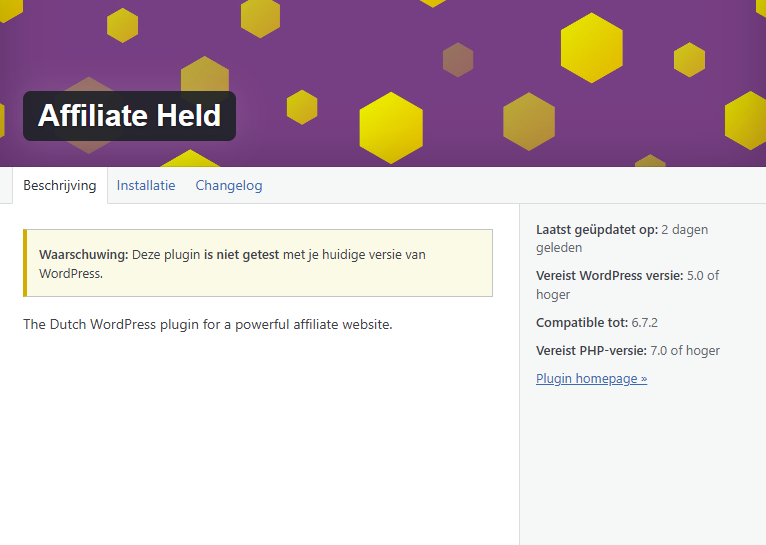Click the yellow left border of the warning
Viewport: 766px width, 545px height.
[25, 263]
